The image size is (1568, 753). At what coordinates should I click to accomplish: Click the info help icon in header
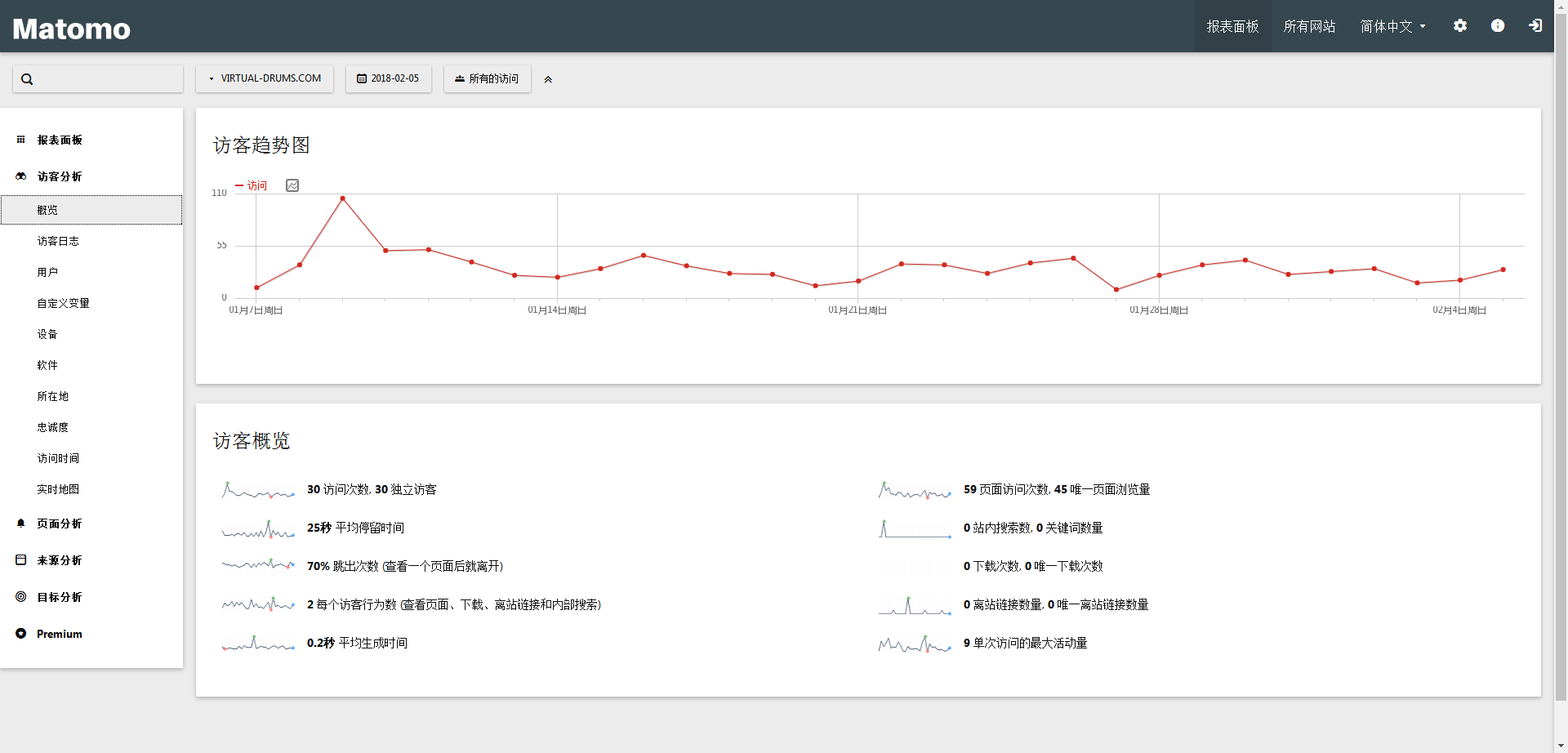point(1497,26)
